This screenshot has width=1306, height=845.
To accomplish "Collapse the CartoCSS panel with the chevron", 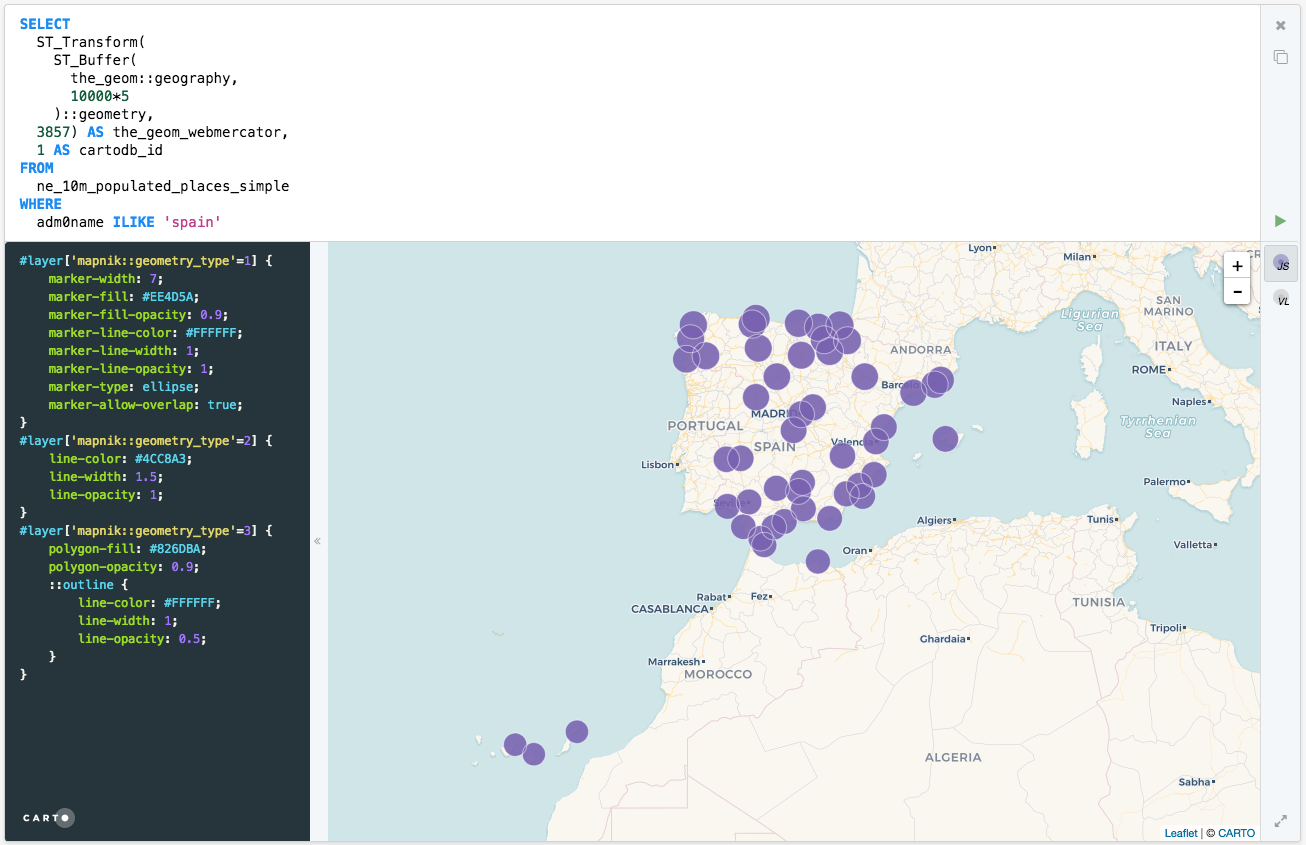I will (x=318, y=541).
